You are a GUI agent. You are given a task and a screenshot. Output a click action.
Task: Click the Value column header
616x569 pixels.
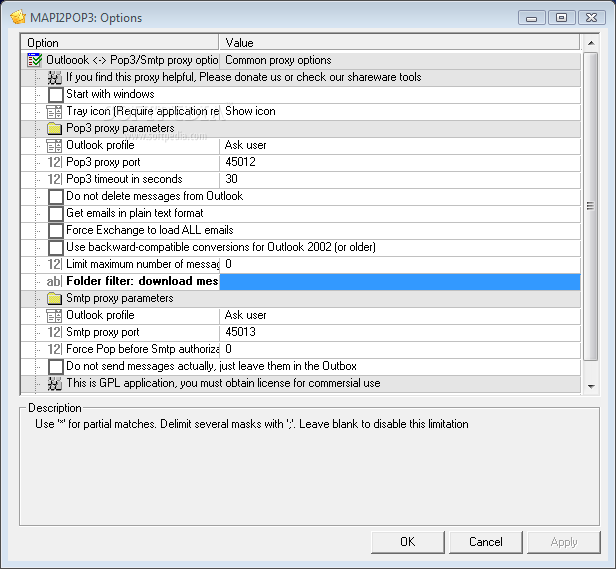click(x=399, y=42)
